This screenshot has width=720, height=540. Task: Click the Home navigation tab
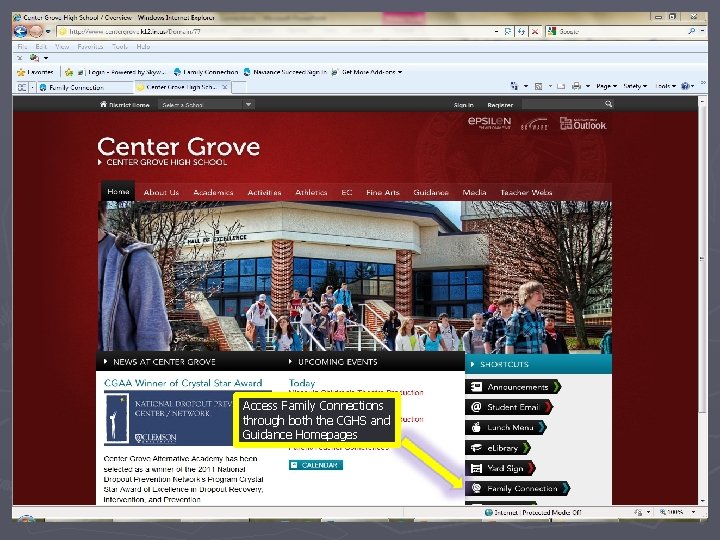click(x=118, y=191)
